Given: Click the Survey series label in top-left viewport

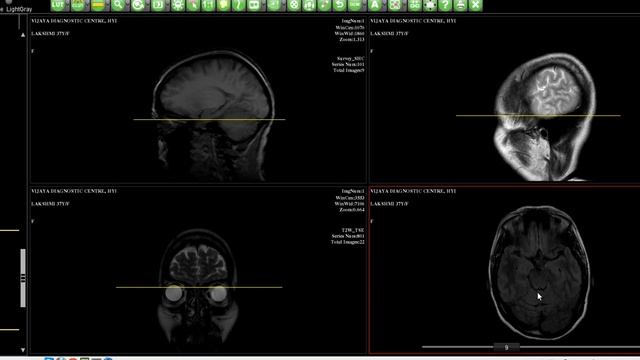Looking at the screenshot, I should click(x=351, y=59).
